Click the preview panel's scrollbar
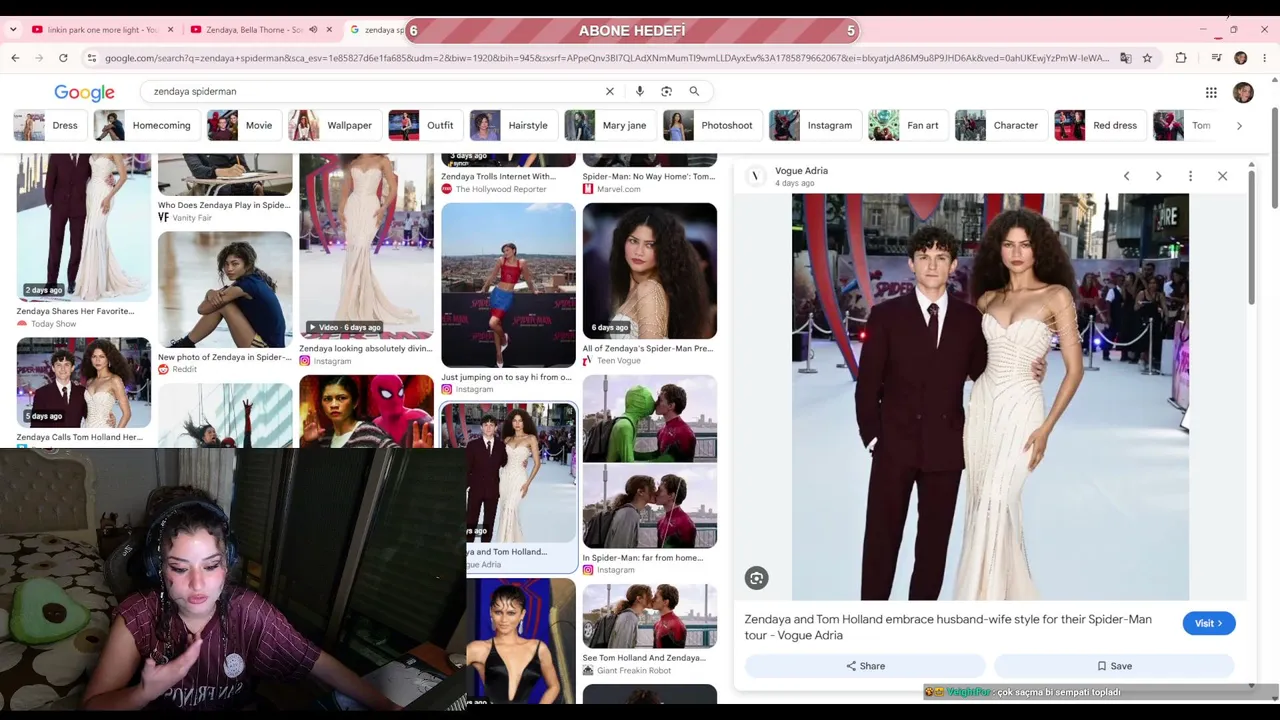Image resolution: width=1280 pixels, height=720 pixels. coord(1251,238)
